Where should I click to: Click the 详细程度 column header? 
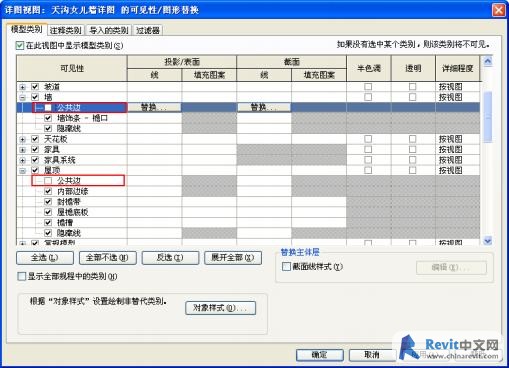457,68
